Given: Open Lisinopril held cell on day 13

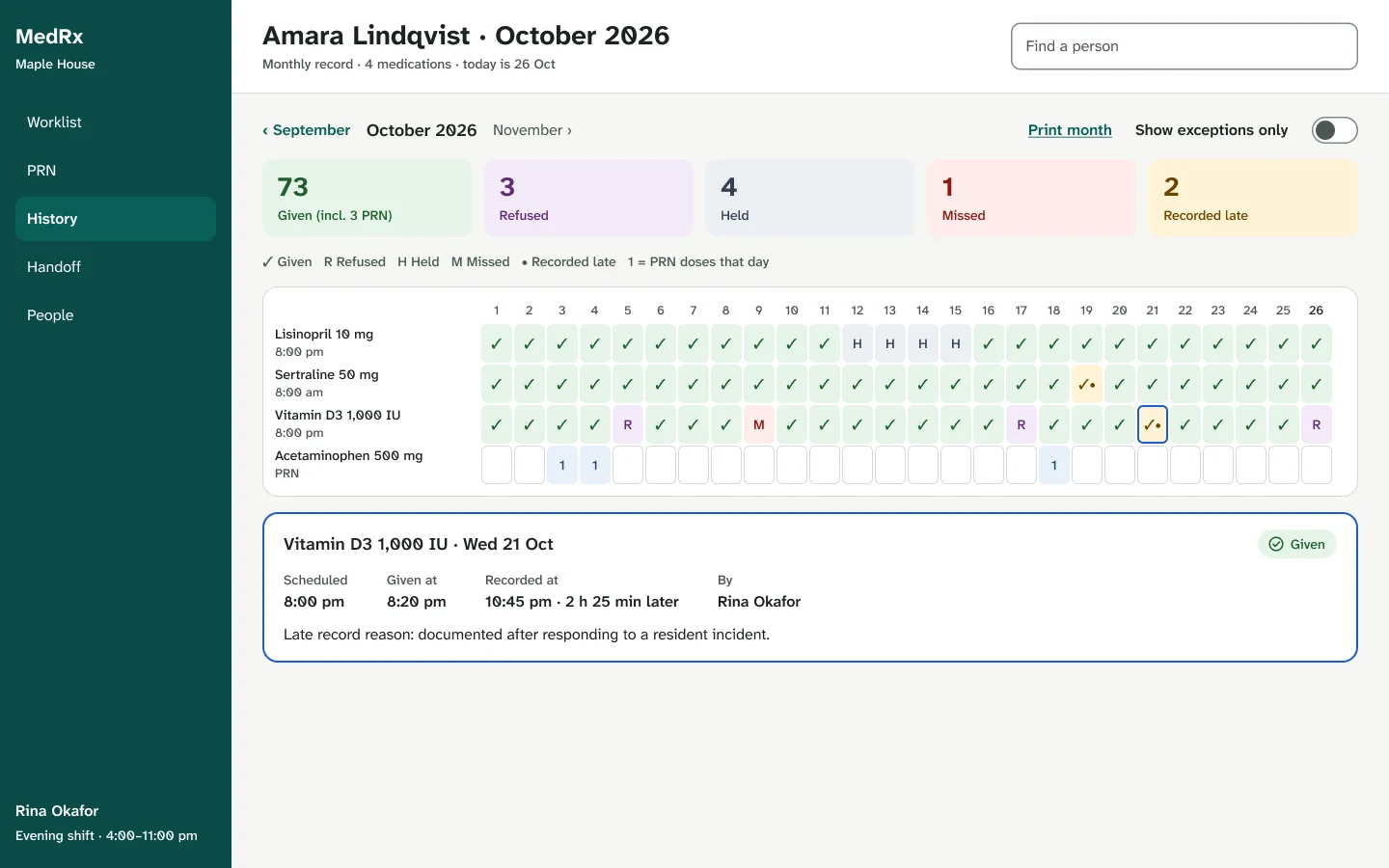Looking at the screenshot, I should (x=890, y=343).
